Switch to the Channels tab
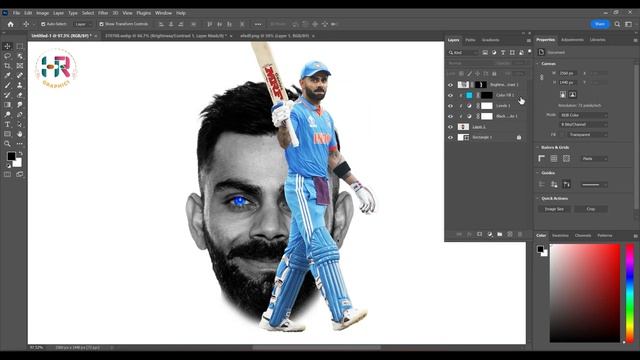The height and width of the screenshot is (360, 640). [x=583, y=236]
